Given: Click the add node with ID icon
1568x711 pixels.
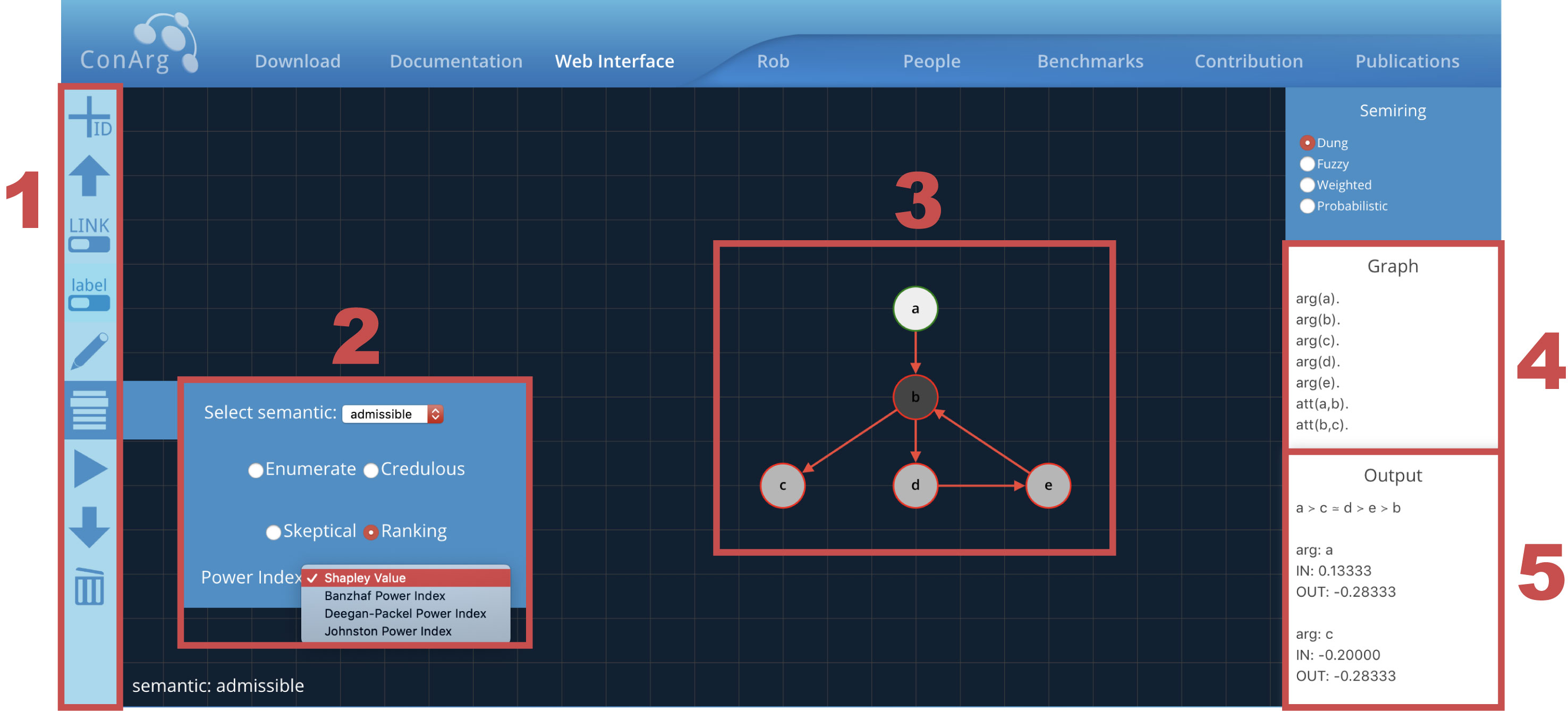Looking at the screenshot, I should point(89,116).
